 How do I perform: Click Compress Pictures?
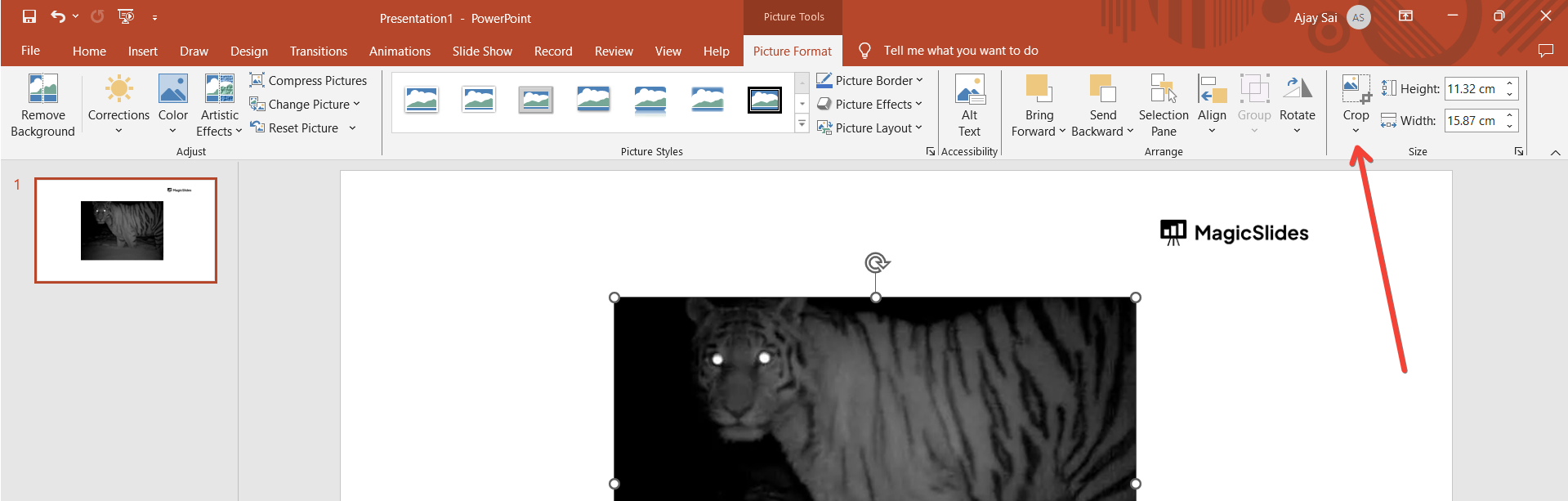tap(308, 80)
